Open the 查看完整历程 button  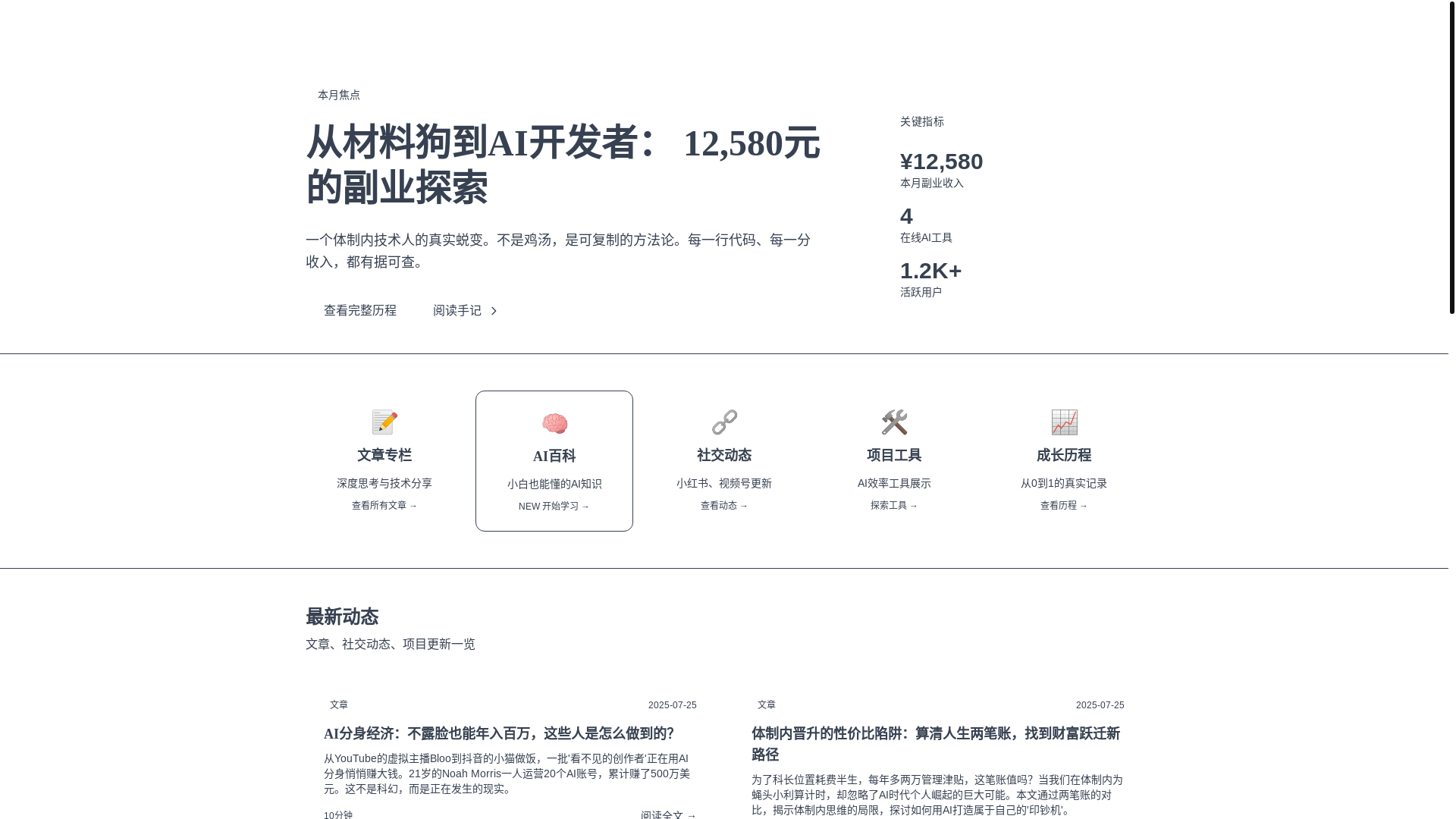[x=360, y=310]
